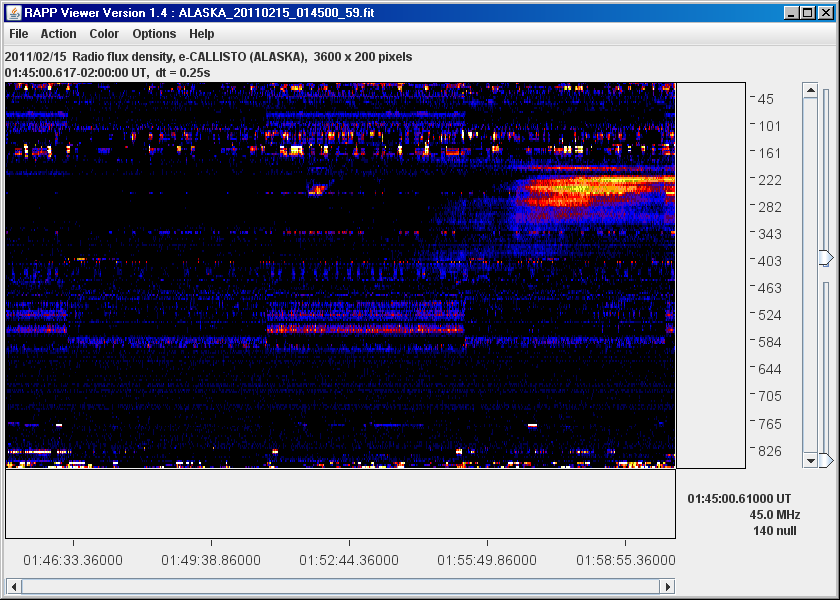The height and width of the screenshot is (600, 840).
Task: Click the dt = 0.25s time range line
Action: [107, 72]
